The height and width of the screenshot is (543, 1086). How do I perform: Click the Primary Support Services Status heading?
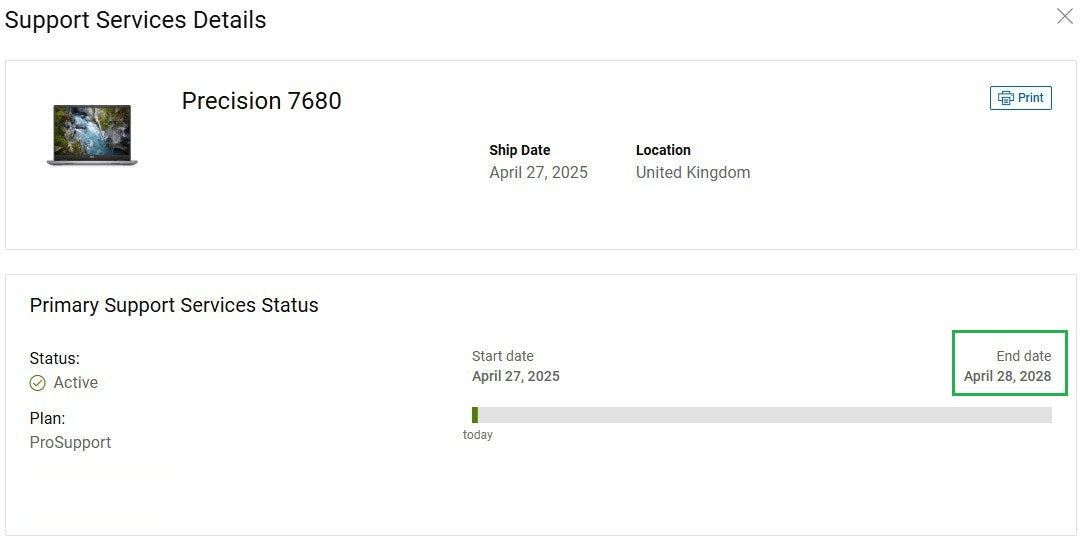coord(174,306)
